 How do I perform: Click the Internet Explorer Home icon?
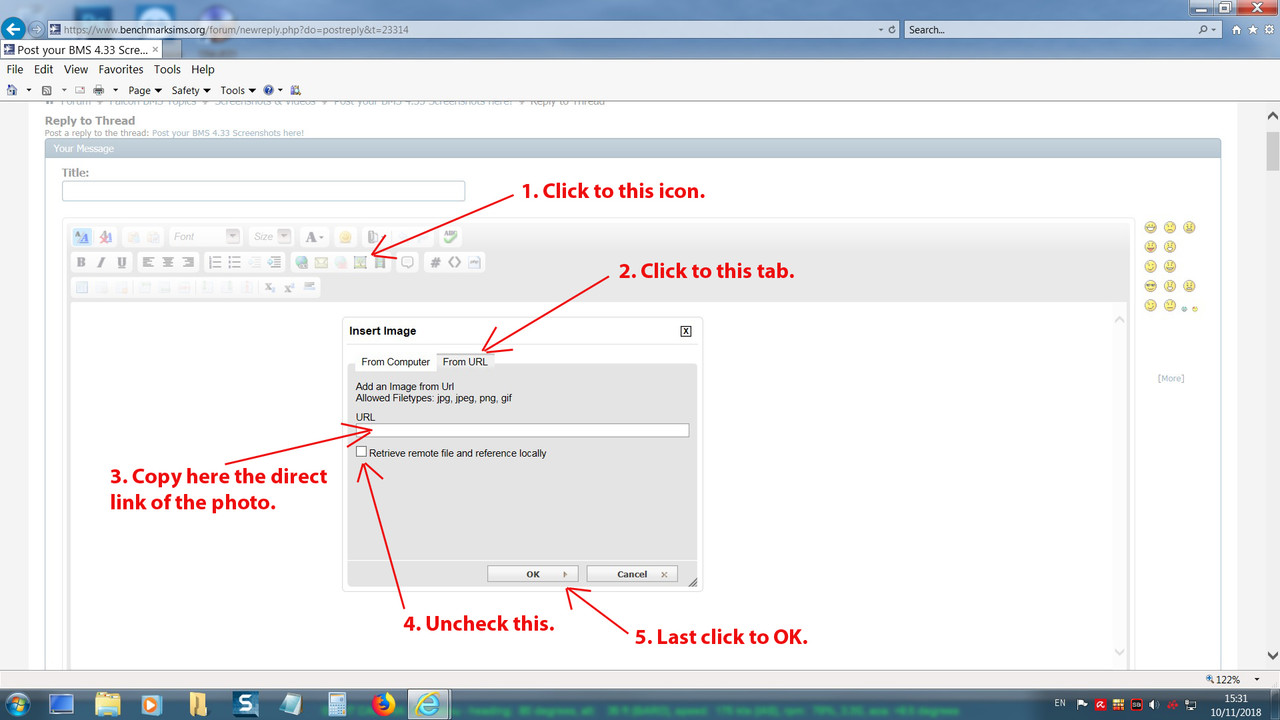[1237, 30]
